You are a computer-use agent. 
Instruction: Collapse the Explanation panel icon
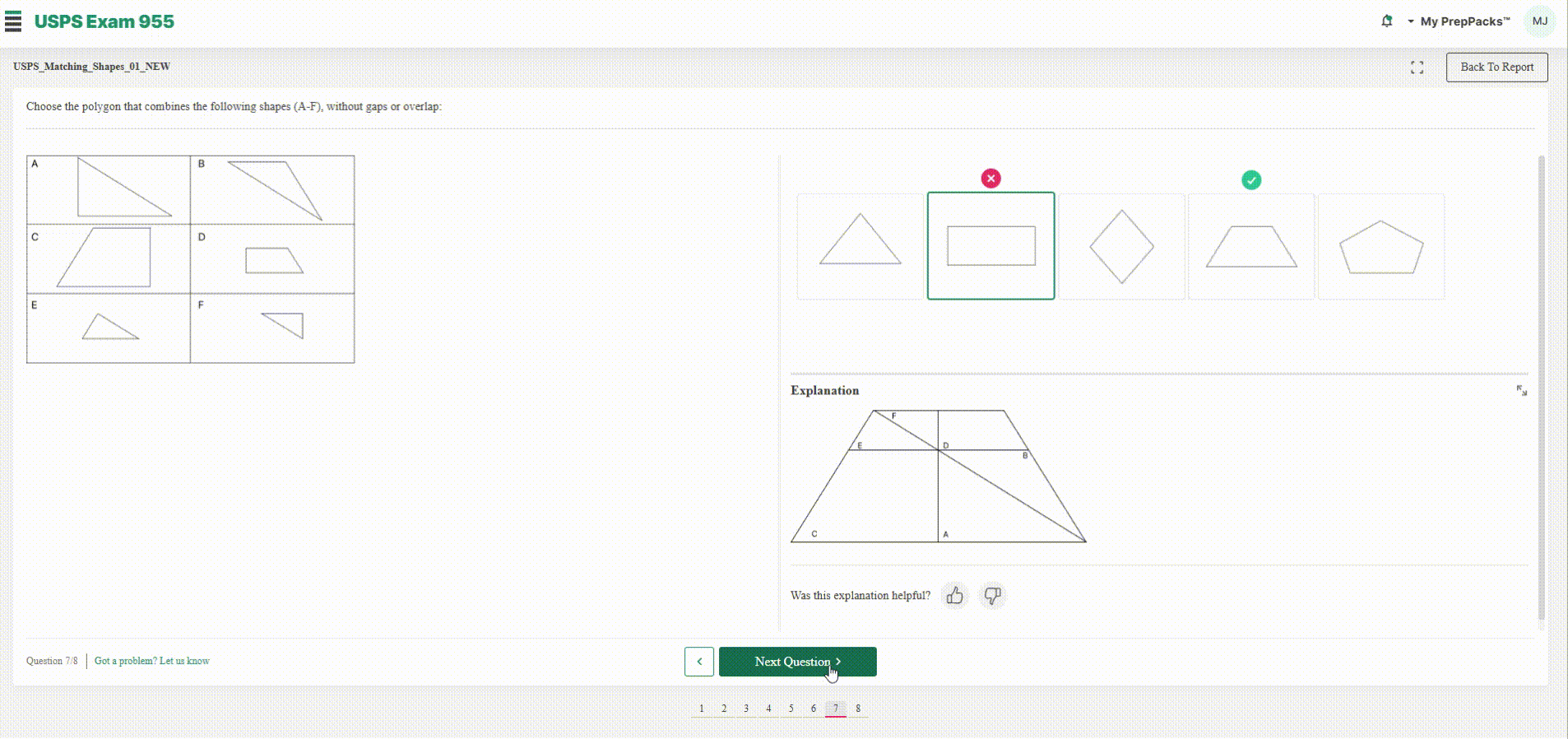[1522, 391]
